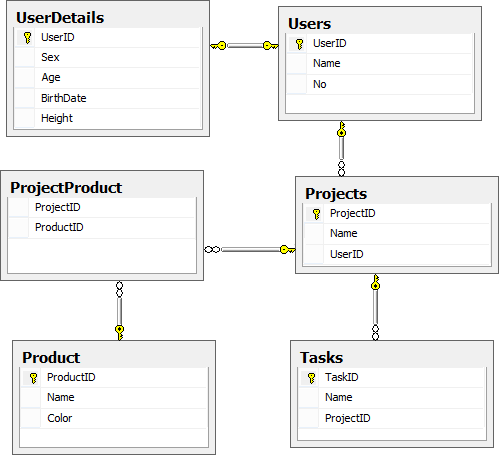Select the infinity endpoint above the Tasks table
The image size is (499, 455).
pyautogui.click(x=375, y=332)
